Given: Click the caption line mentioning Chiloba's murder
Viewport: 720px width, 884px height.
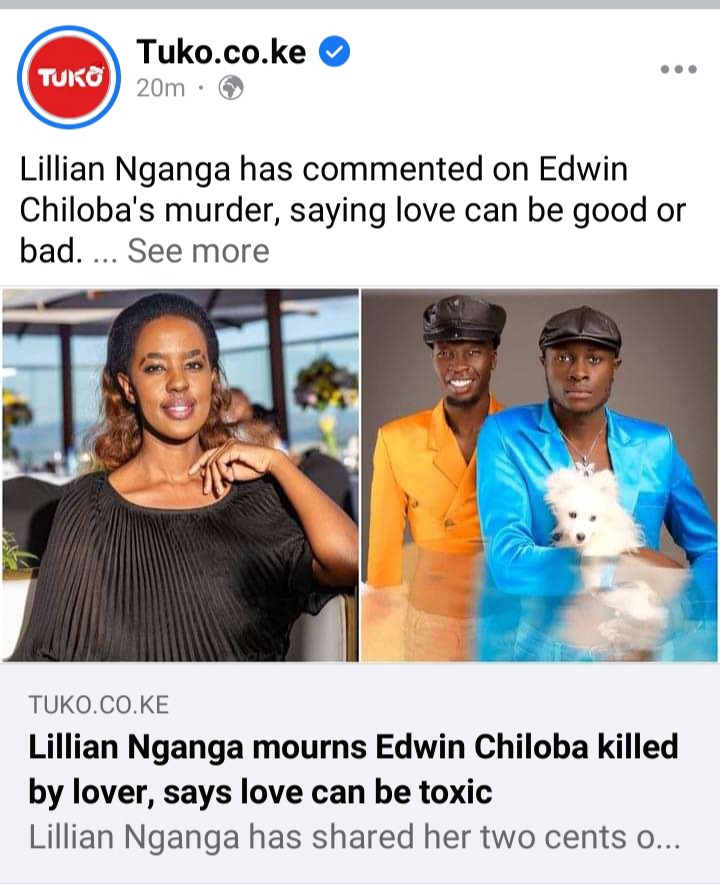Looking at the screenshot, I should click(x=352, y=210).
